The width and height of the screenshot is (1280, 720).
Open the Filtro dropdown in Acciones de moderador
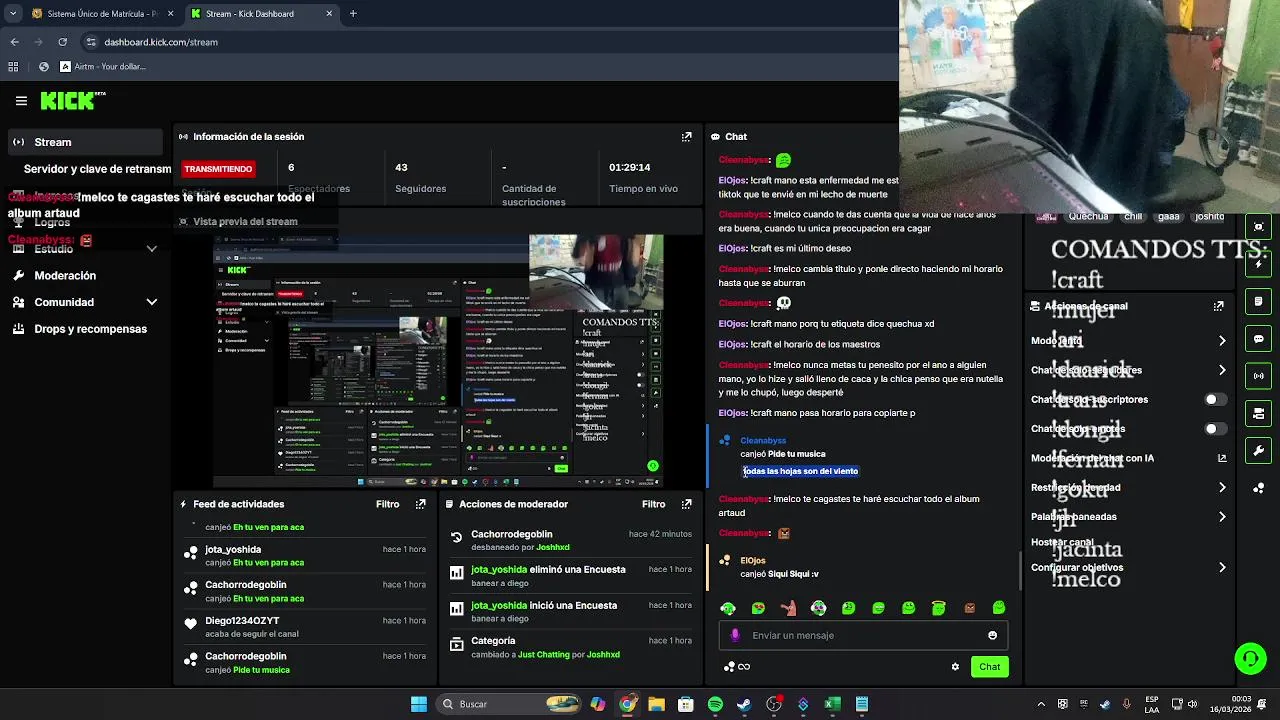(654, 504)
